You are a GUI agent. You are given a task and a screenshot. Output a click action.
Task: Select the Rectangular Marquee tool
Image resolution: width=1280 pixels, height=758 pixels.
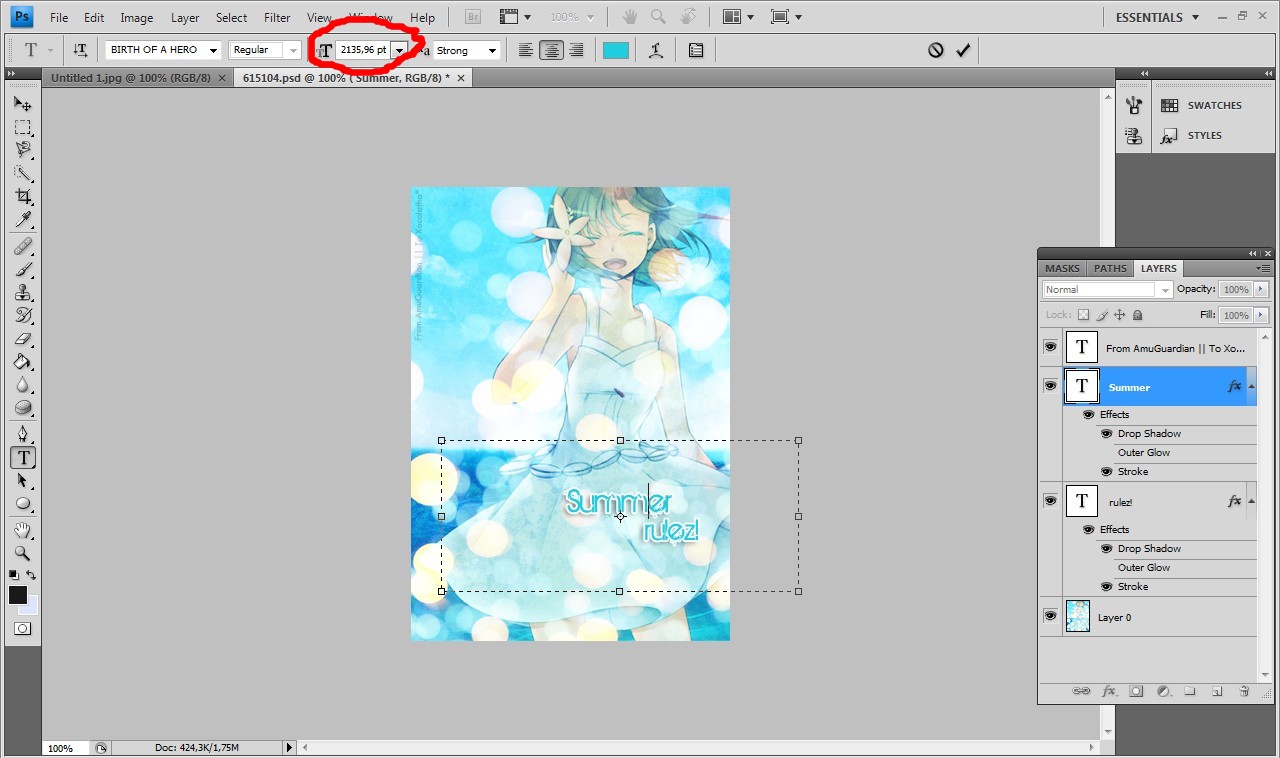tap(23, 128)
